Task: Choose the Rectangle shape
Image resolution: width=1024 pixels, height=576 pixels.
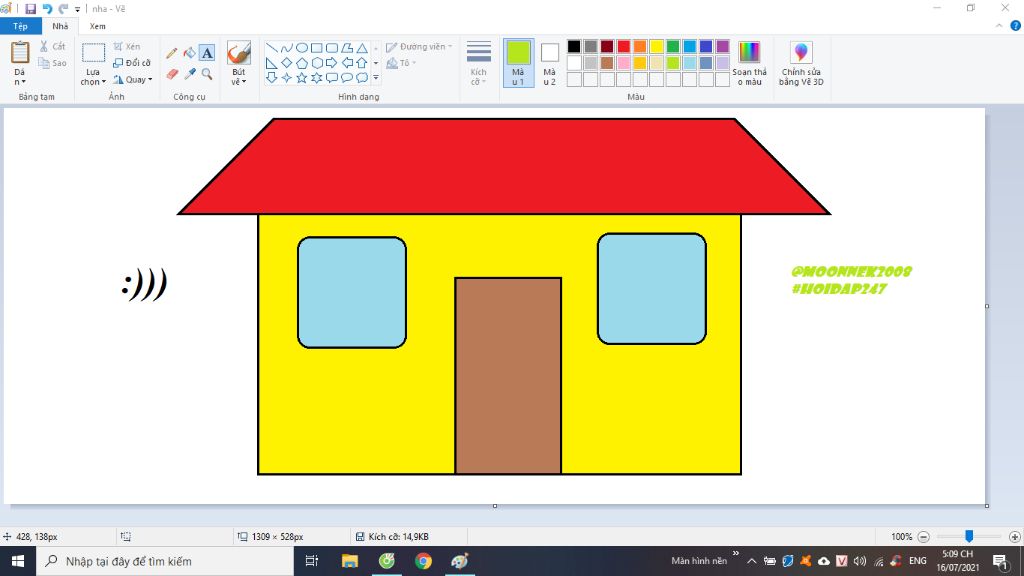Action: coord(317,48)
